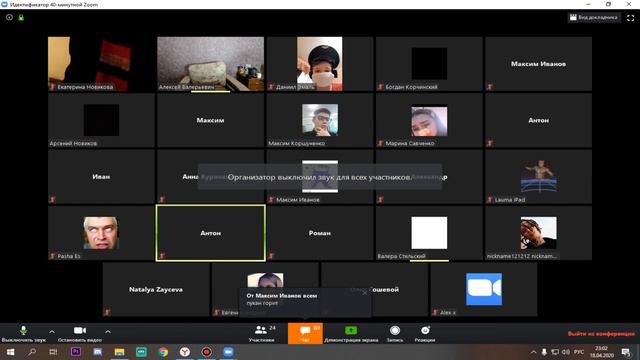Select Екатерина Новикова video tile

pyautogui.click(x=101, y=64)
